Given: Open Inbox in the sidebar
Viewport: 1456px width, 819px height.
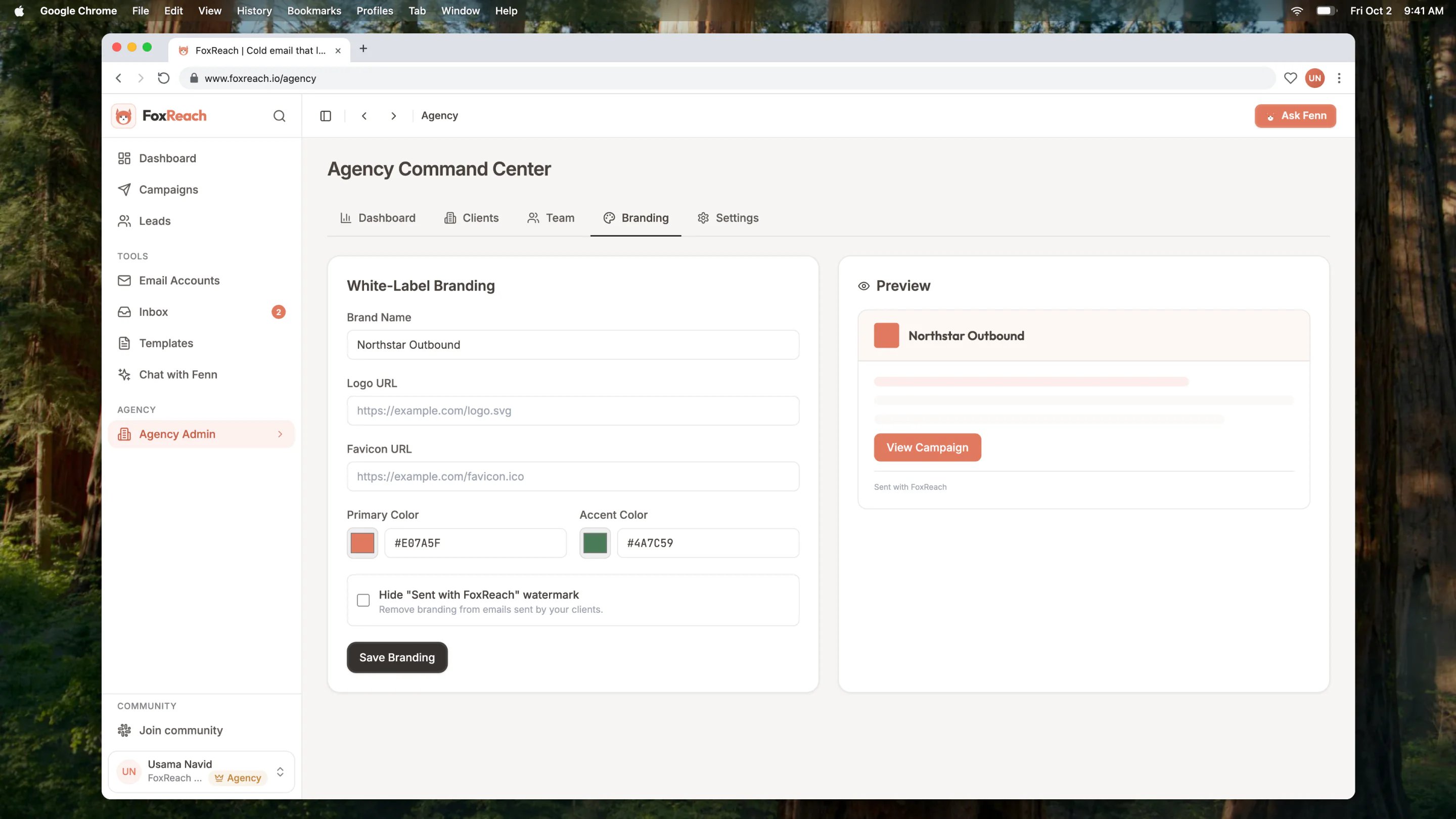Looking at the screenshot, I should (201, 312).
